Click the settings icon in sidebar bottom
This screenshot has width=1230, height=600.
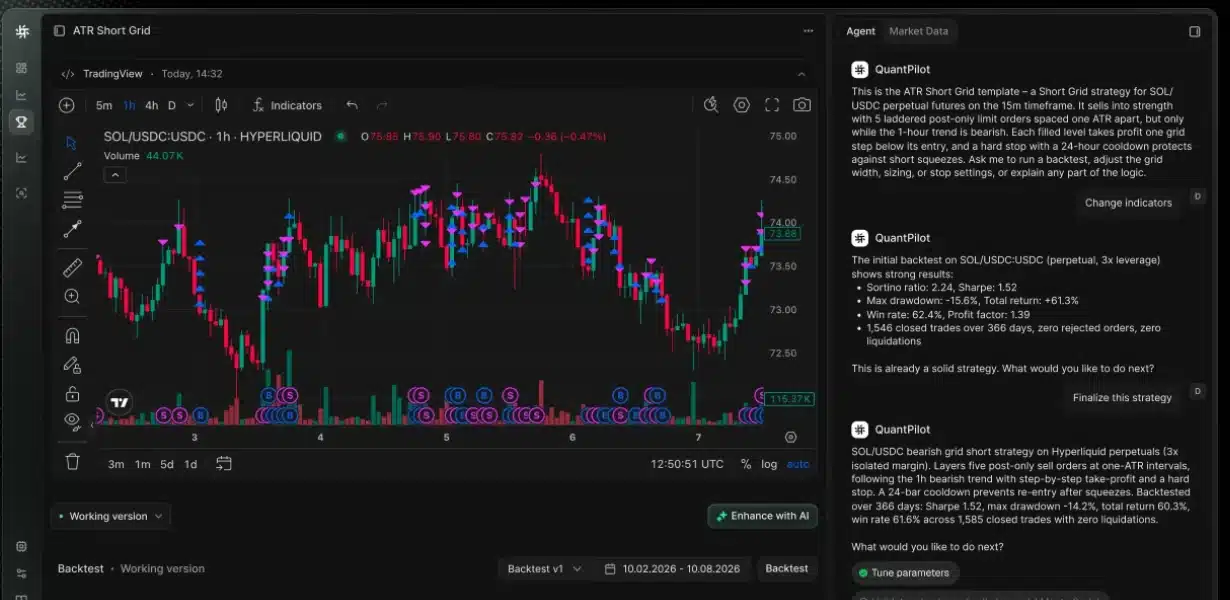21,547
